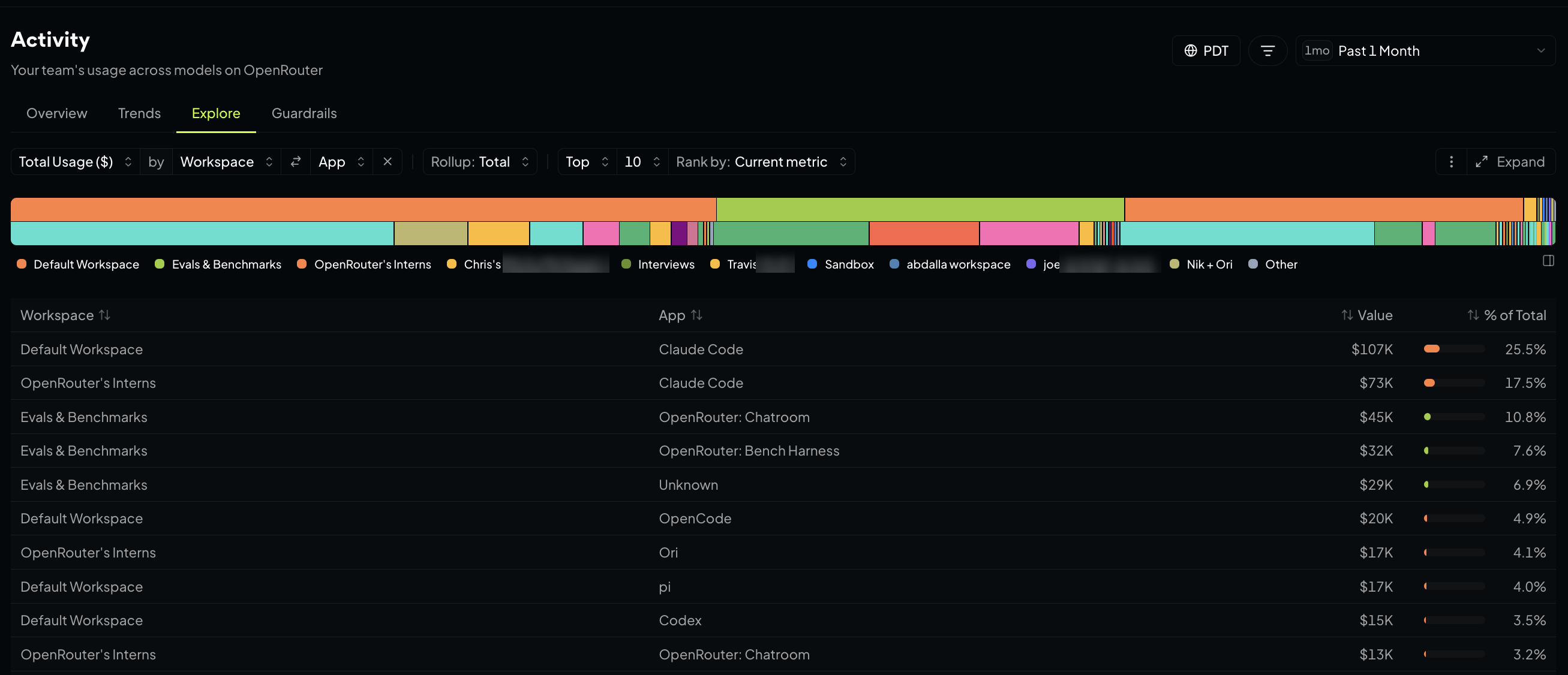The height and width of the screenshot is (675, 1568).
Task: Sort by % of Total column header
Action: click(1507, 315)
